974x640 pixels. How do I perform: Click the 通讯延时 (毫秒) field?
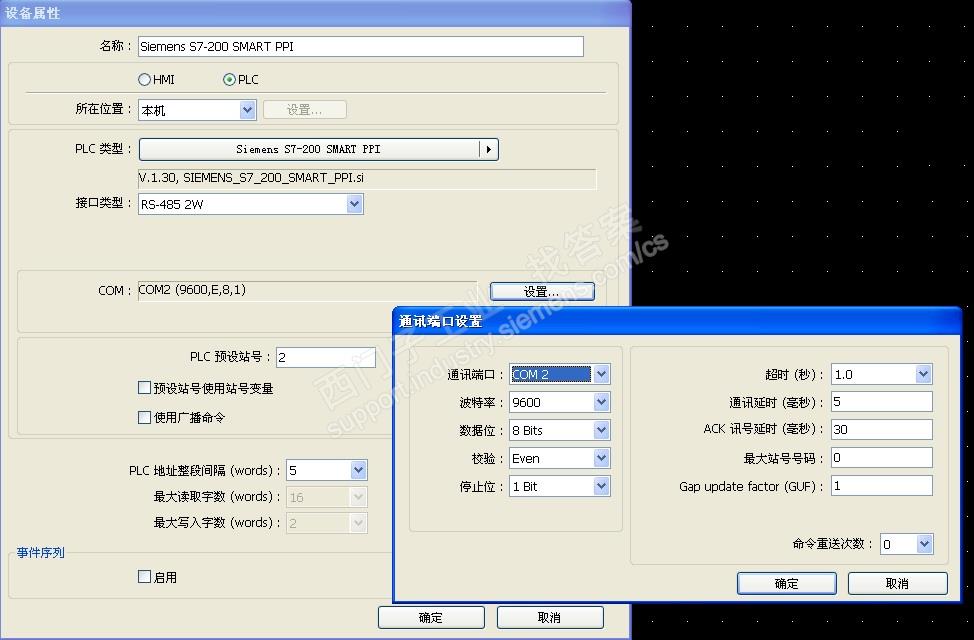881,402
